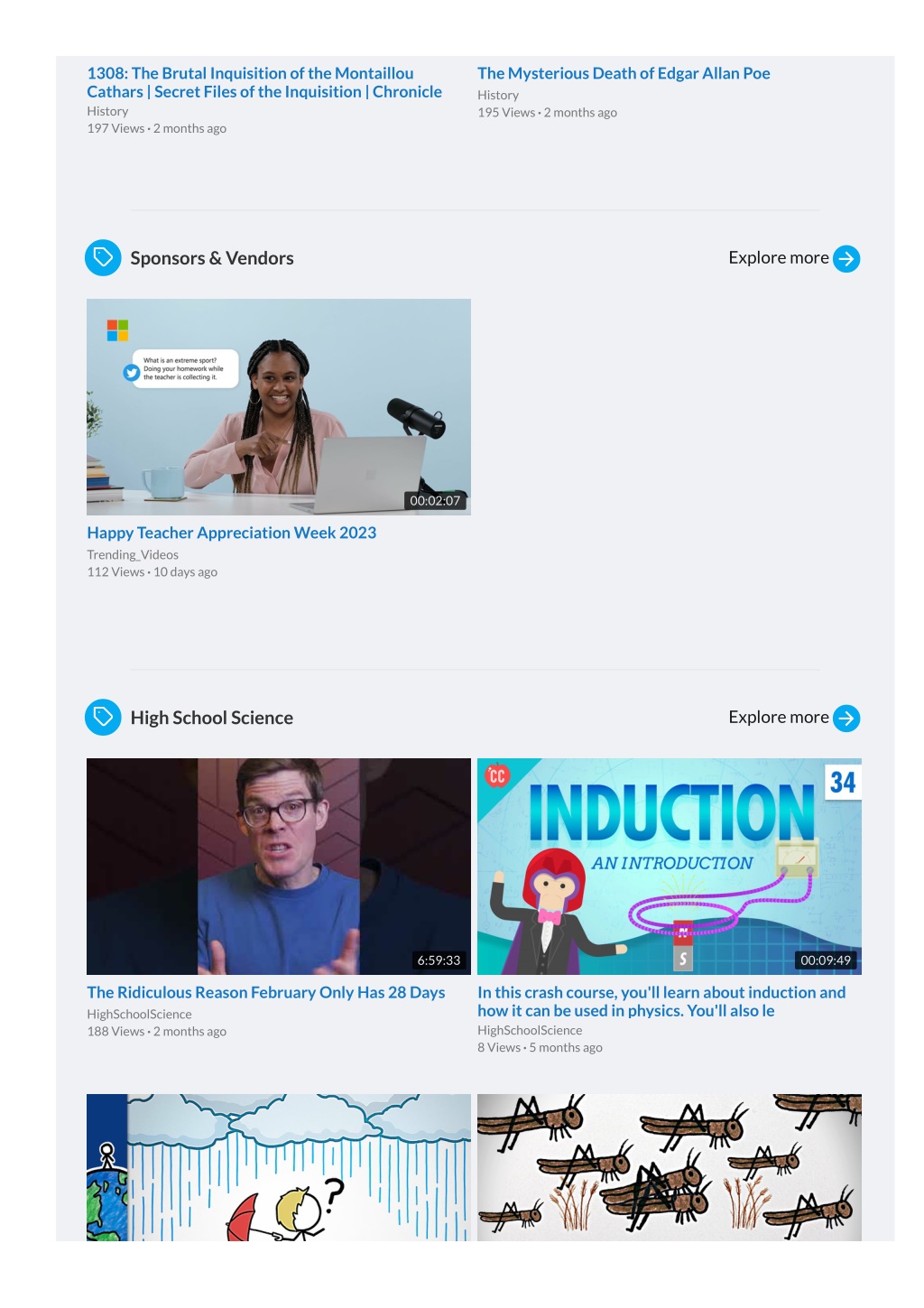This screenshot has width=924, height=1308.
Task: Open The Mysterious Death of Edgar Allan Poe
Action: 624,73
